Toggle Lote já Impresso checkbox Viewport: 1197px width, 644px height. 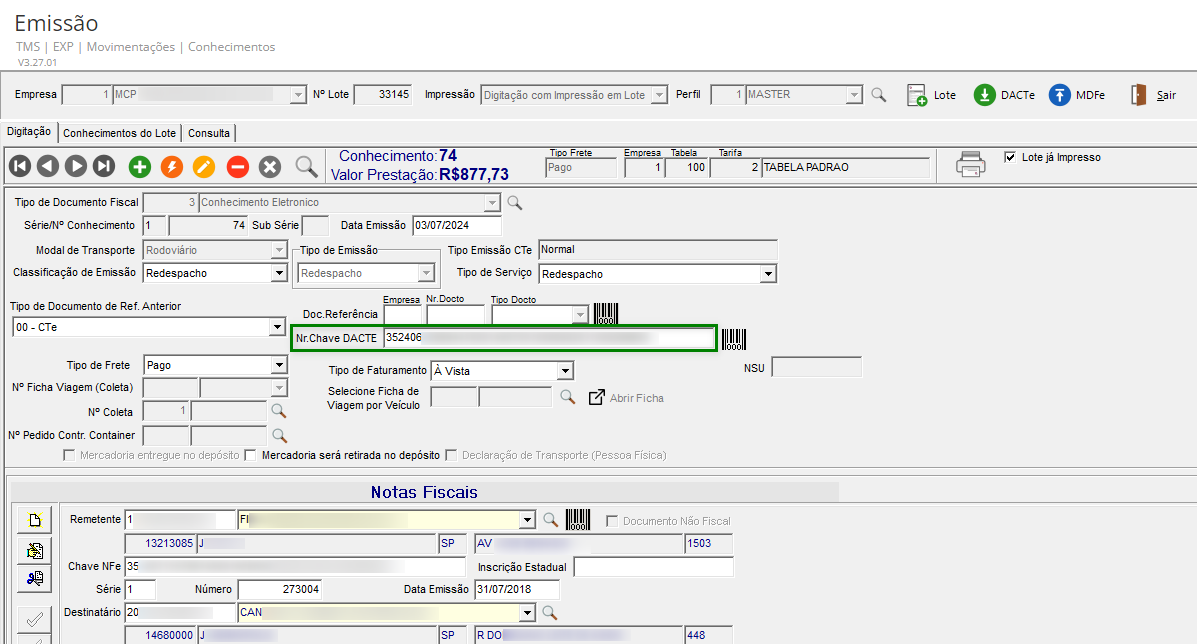click(x=1010, y=157)
